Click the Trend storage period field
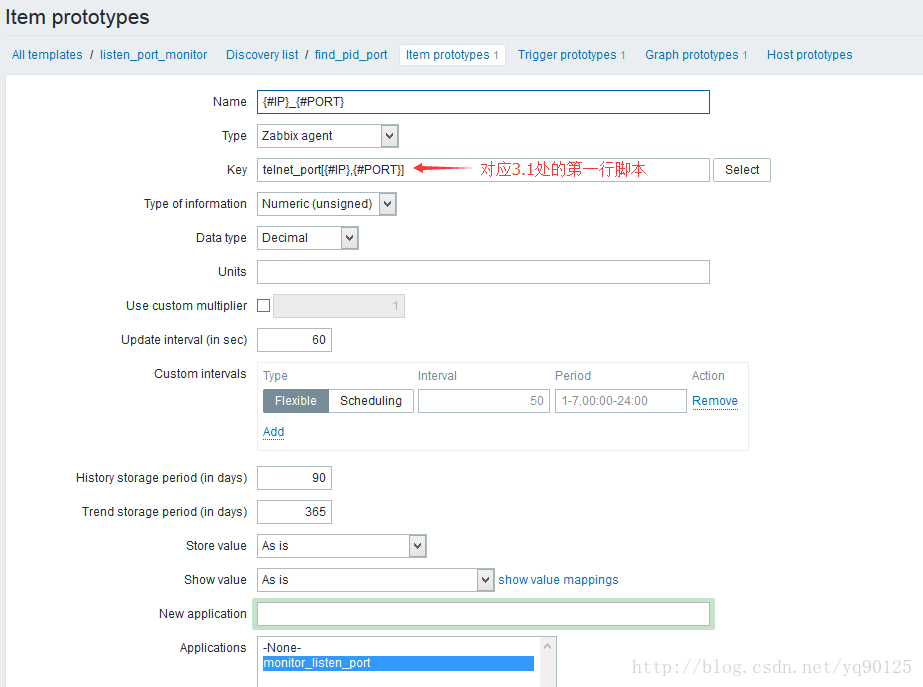This screenshot has width=923, height=687. (294, 512)
